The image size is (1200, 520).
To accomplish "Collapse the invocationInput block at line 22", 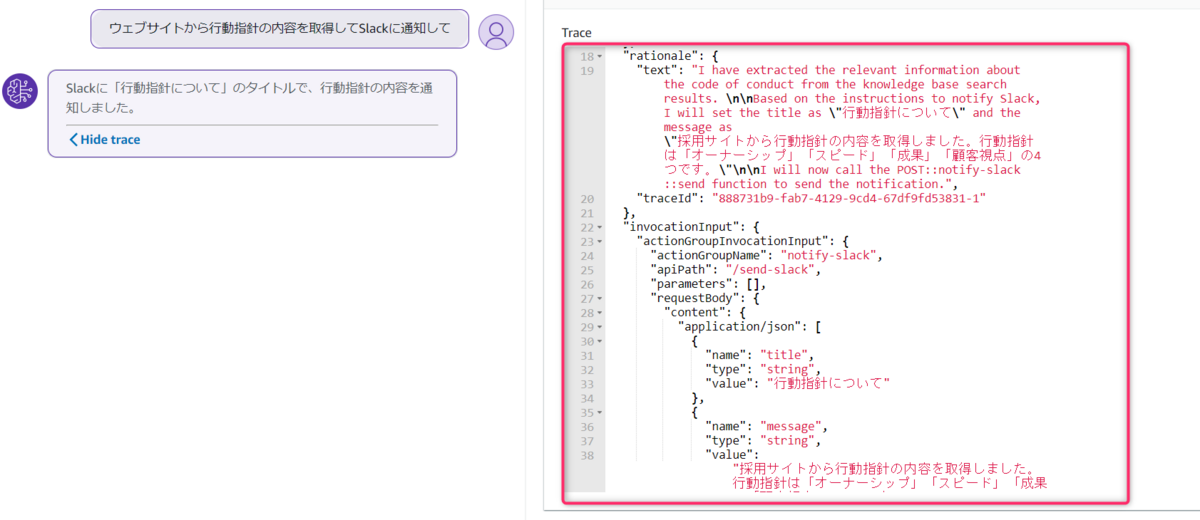I will pos(600,227).
